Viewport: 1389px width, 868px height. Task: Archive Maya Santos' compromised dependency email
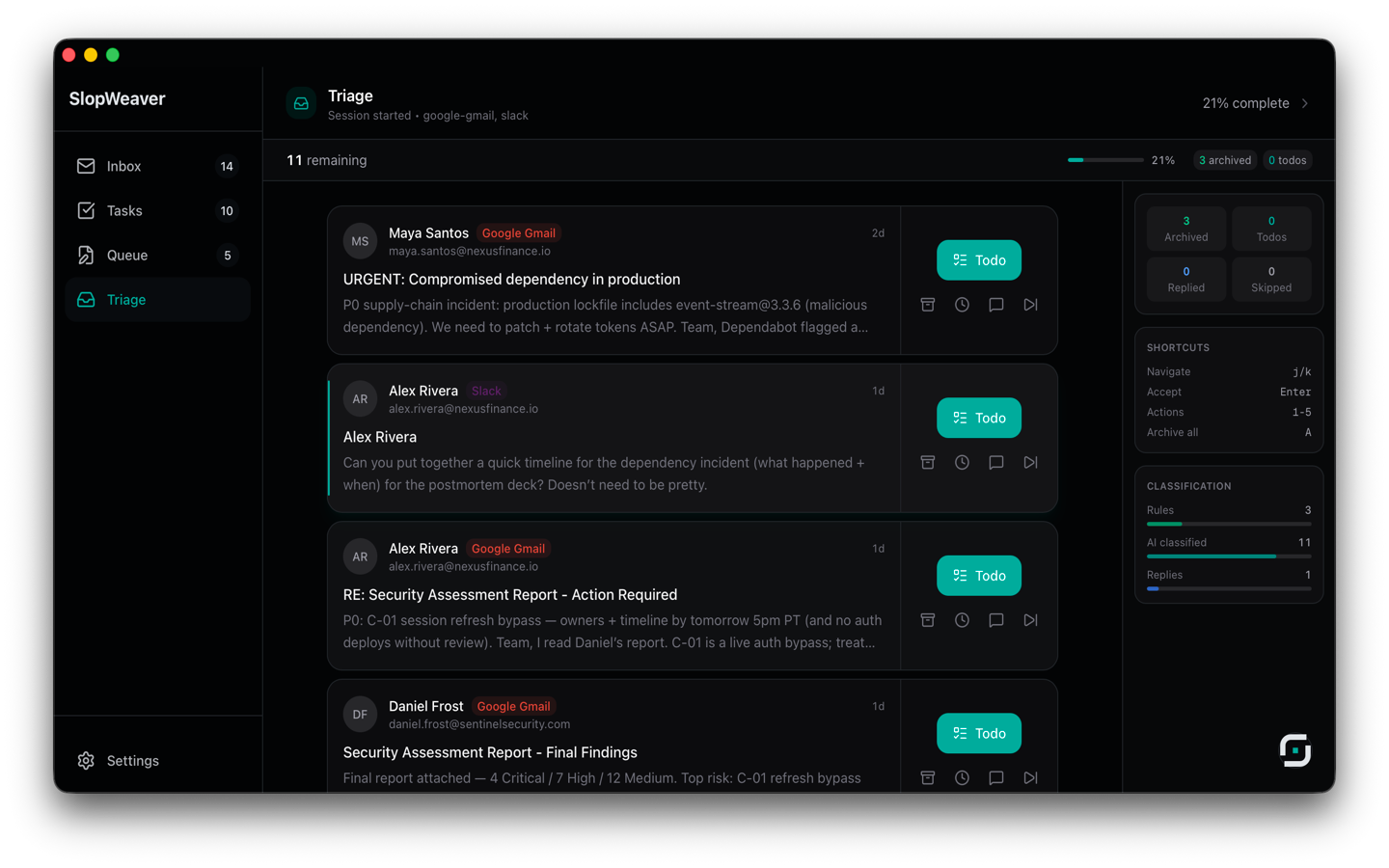(927, 304)
